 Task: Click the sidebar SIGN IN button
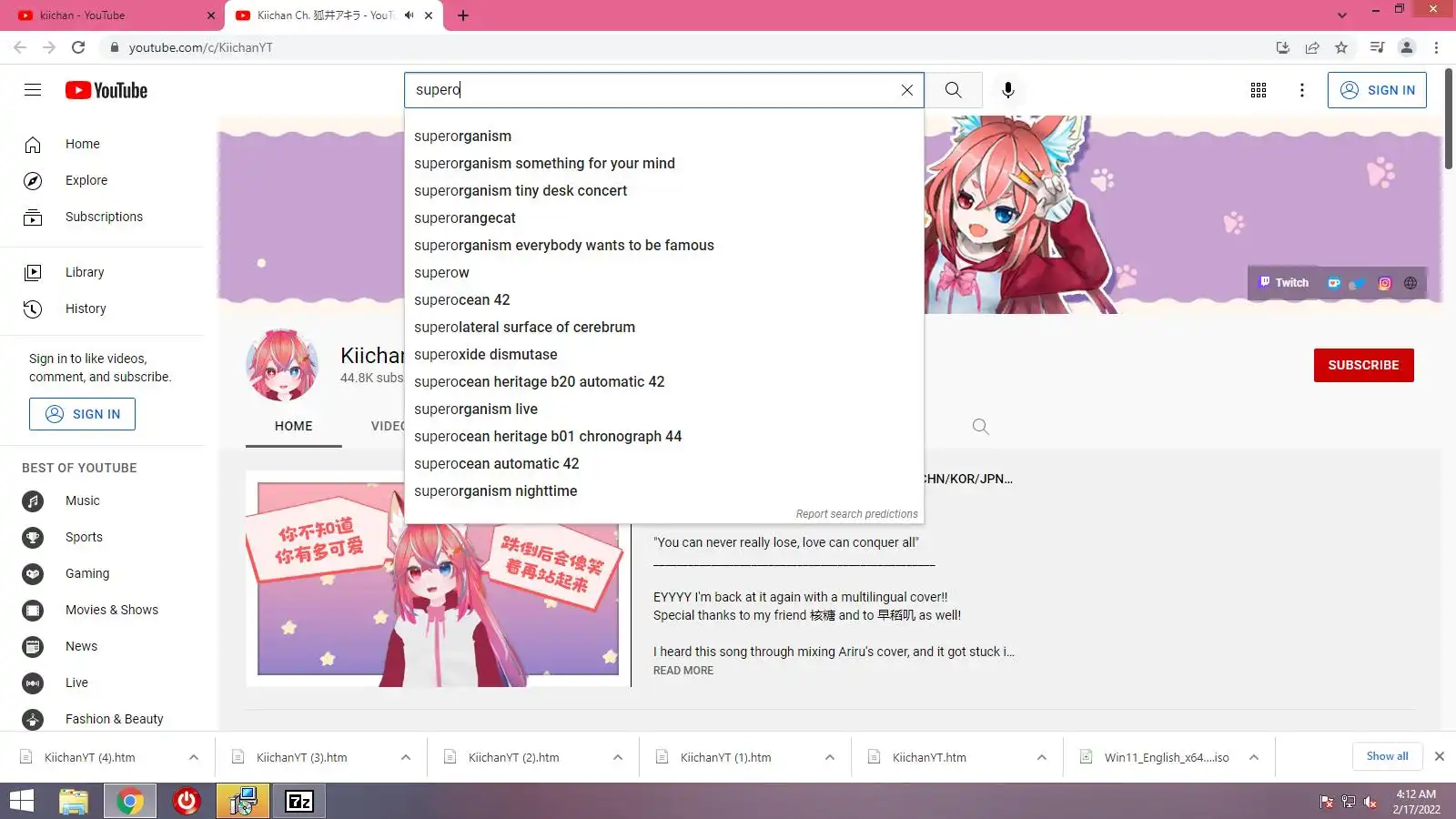point(82,414)
